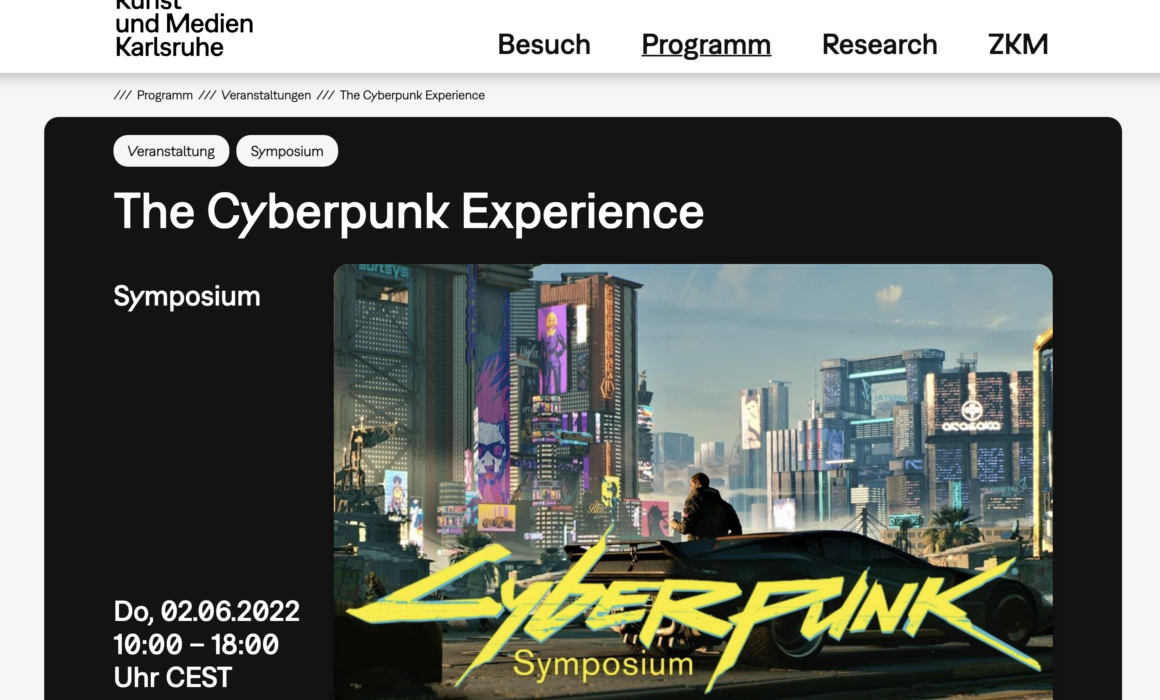Open the underlined Programm navigation item

tap(706, 44)
